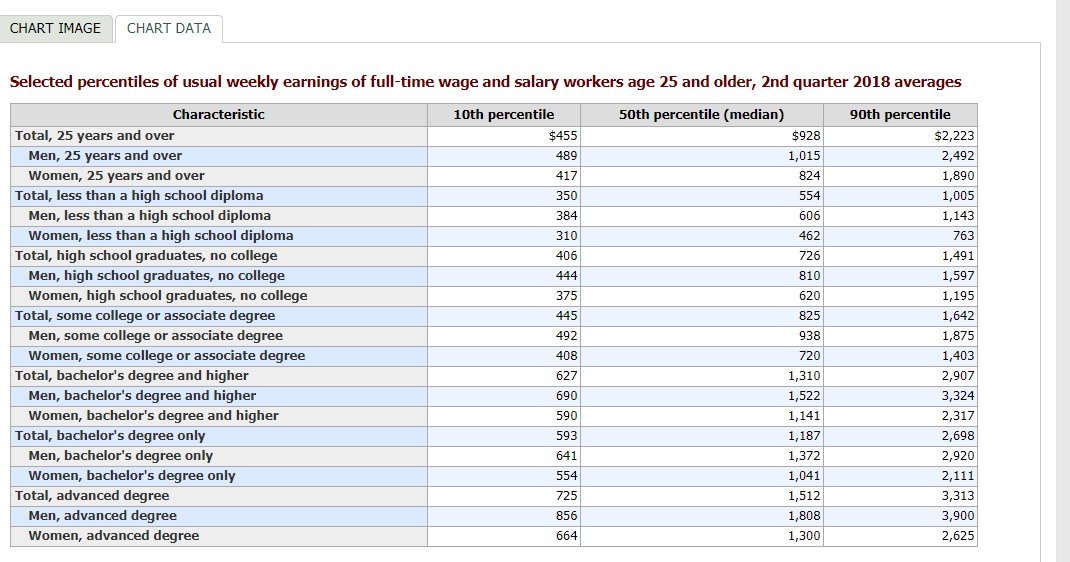
Task: Click the 1,141 median value
Action: click(804, 415)
